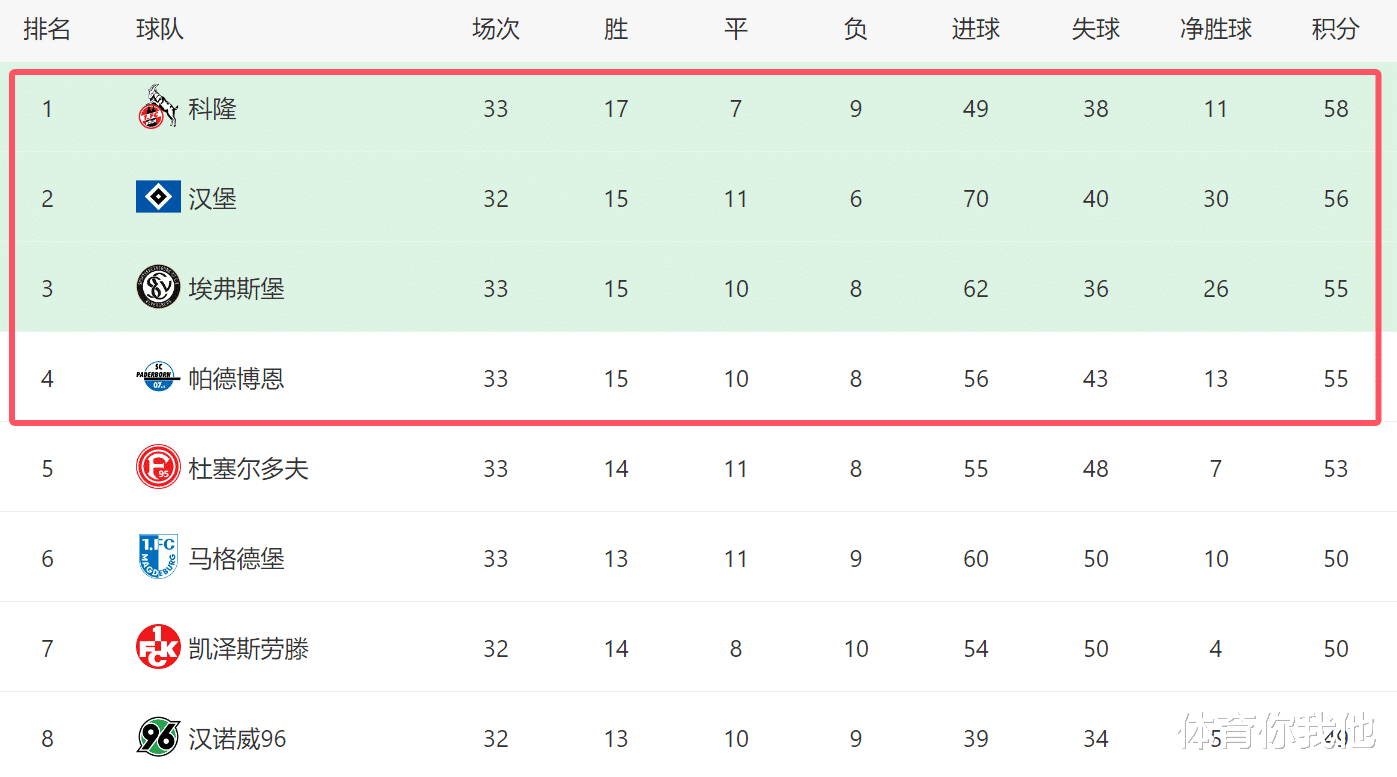Click the 汉诺威96 green logo
Viewport: 1397px width, 777px height.
[158, 737]
